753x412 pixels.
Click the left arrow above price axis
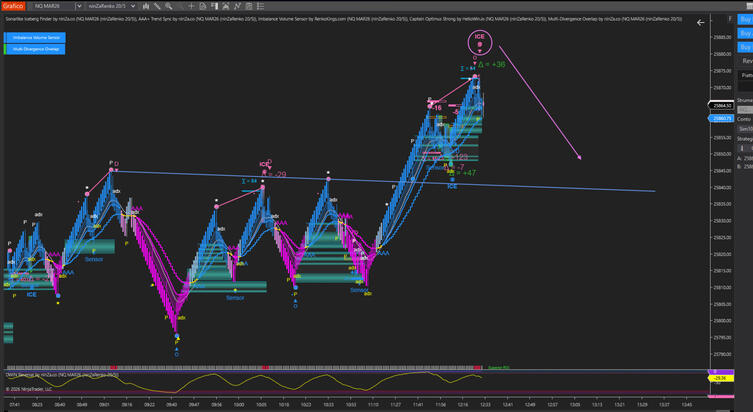point(700,22)
